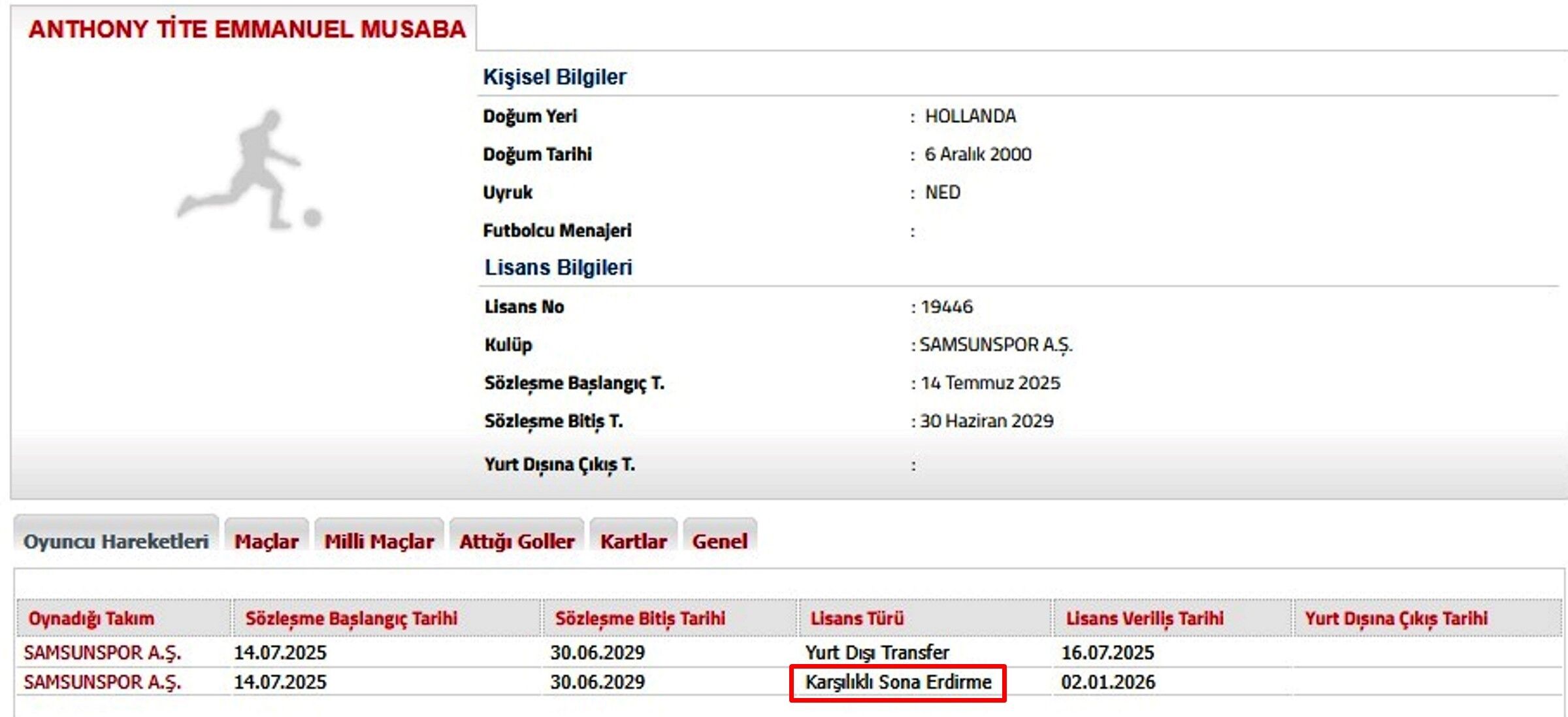
Task: Open the Genel tab
Action: [x=721, y=541]
